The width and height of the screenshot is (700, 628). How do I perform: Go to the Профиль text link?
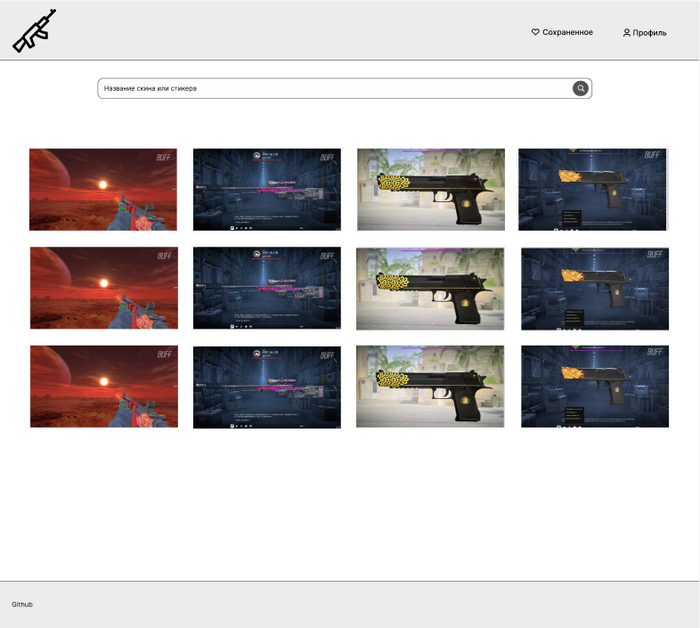coord(649,33)
